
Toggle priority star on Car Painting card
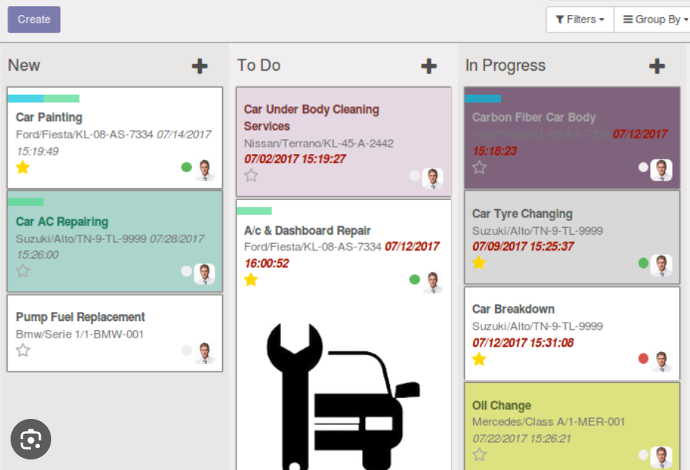pos(23,168)
